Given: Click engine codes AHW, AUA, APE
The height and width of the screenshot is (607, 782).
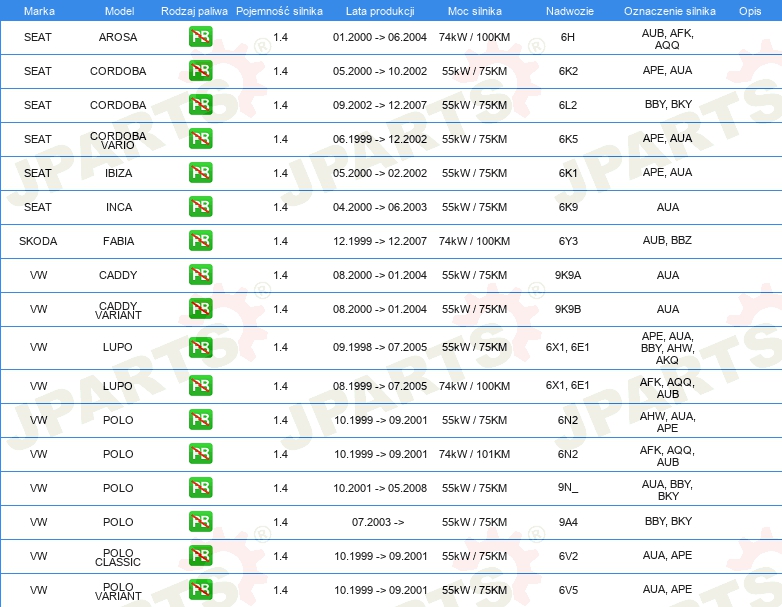Looking at the screenshot, I should (667, 422).
